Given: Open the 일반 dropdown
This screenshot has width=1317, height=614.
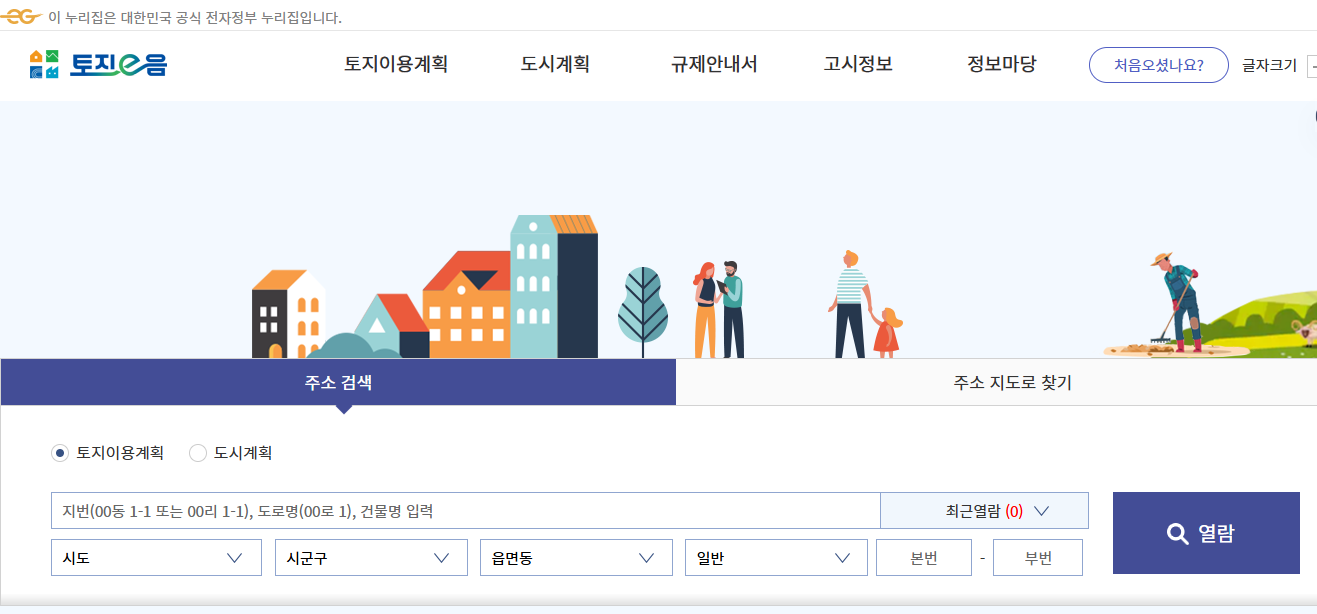Looking at the screenshot, I should [x=776, y=557].
